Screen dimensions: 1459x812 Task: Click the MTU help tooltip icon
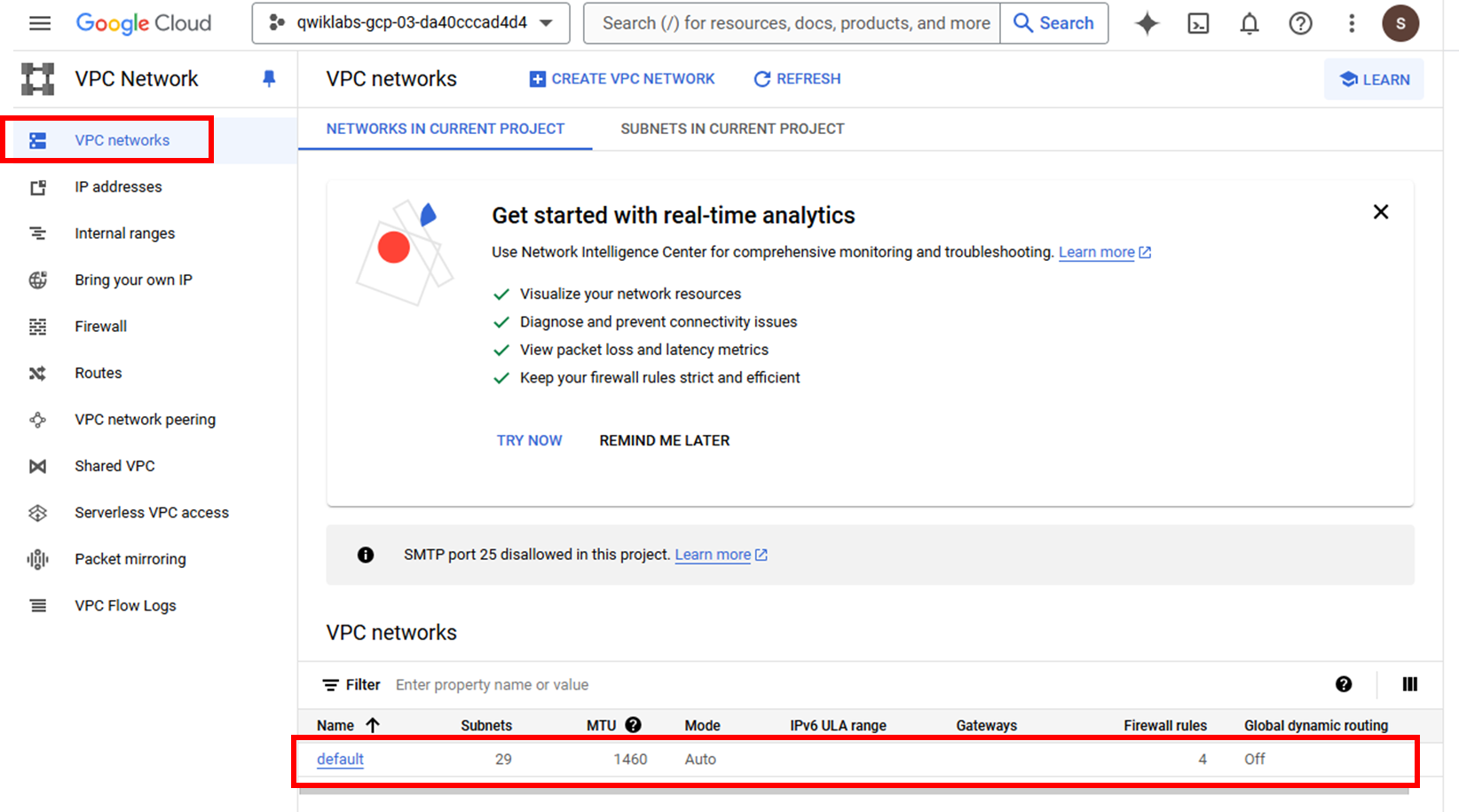pos(633,725)
